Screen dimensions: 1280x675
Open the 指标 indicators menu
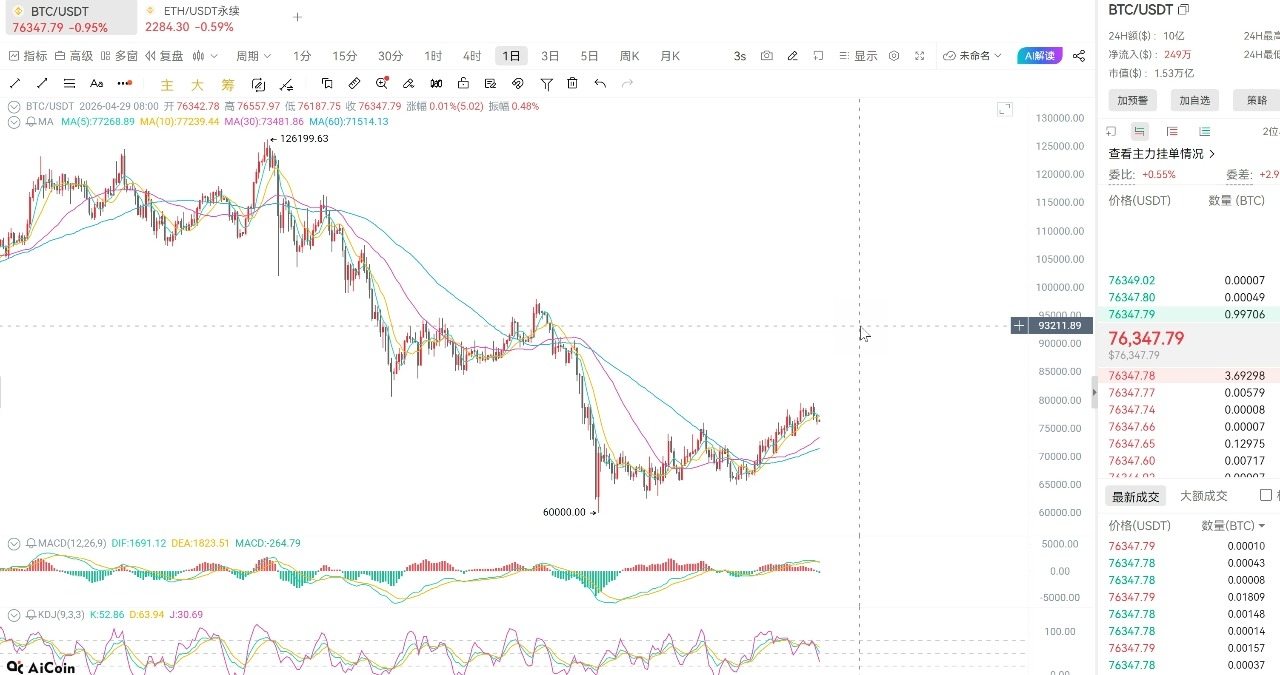tap(28, 56)
